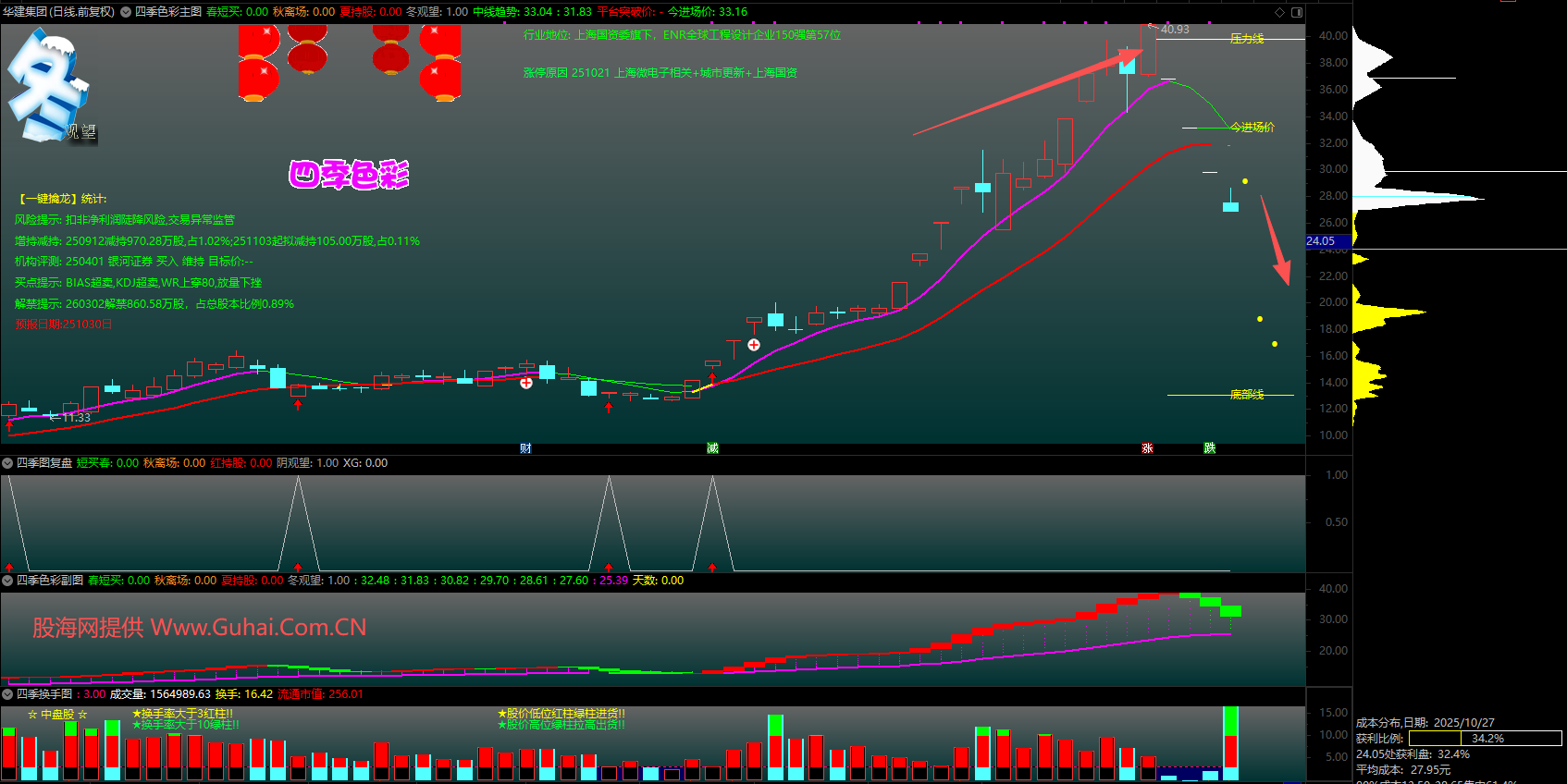Click the diamond icon above the price axis
Screen dimensions: 1567x784
[1279, 12]
